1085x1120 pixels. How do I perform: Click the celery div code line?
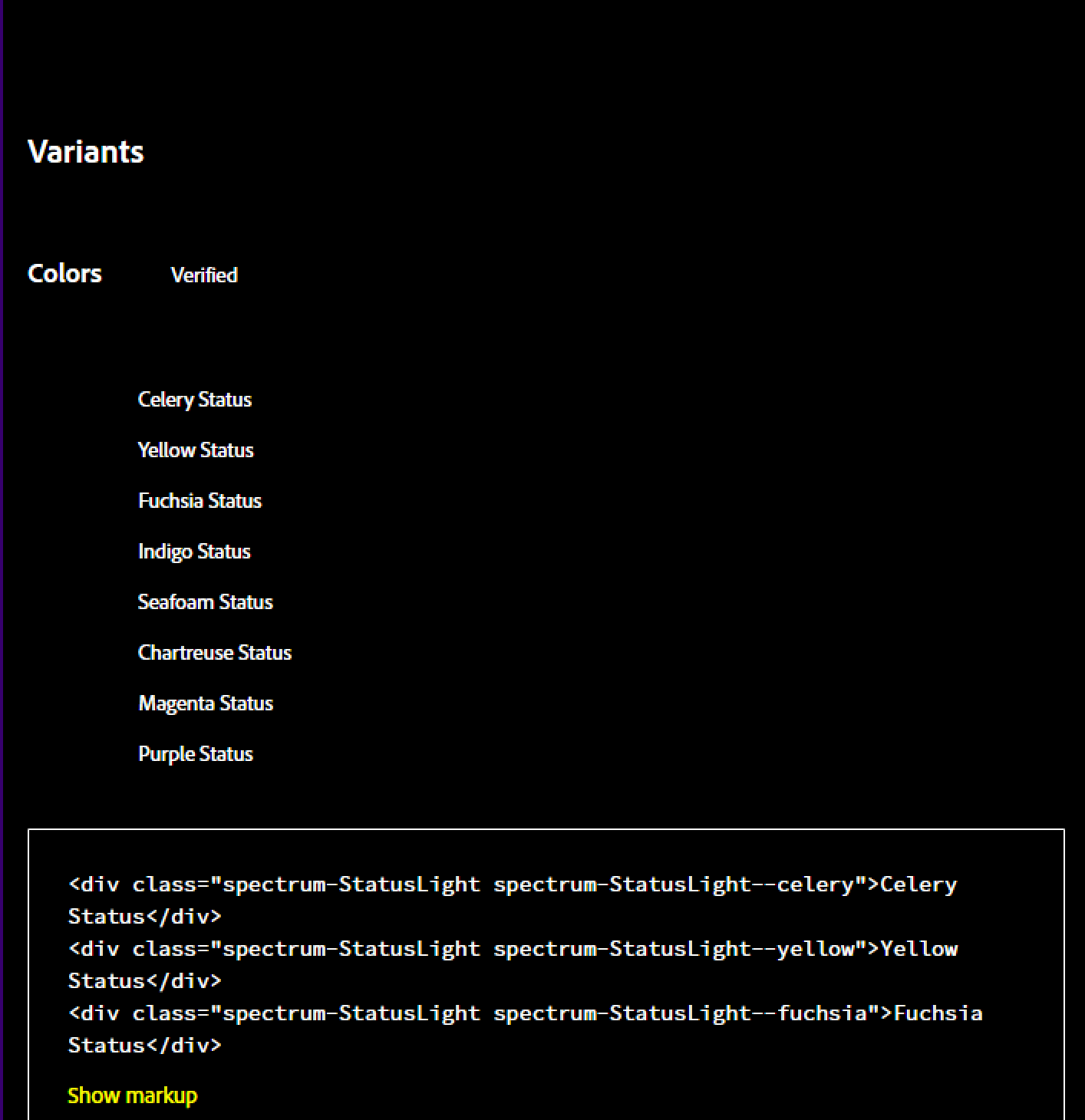[x=513, y=900]
